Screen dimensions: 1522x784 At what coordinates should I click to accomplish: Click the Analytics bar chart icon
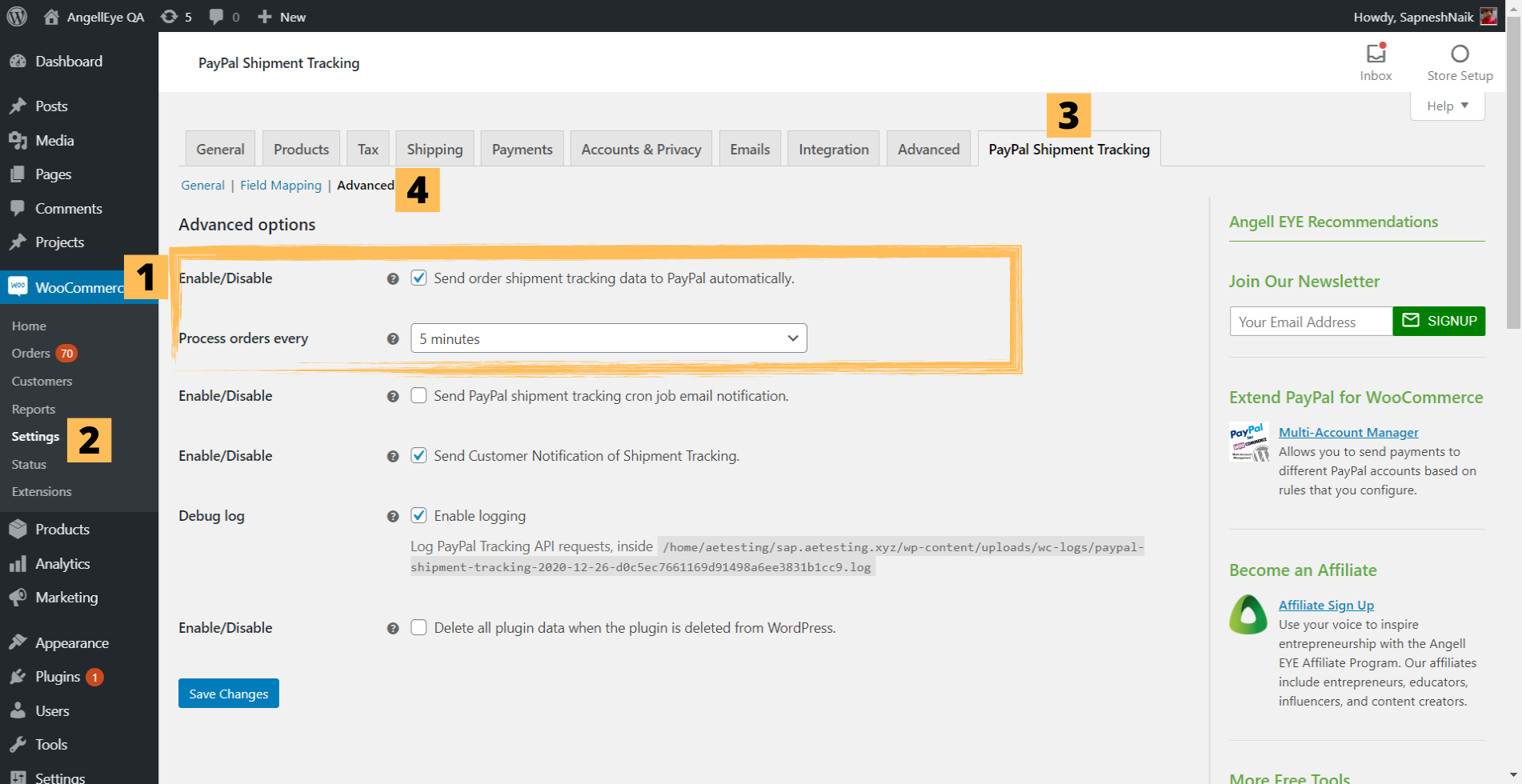tap(18, 564)
